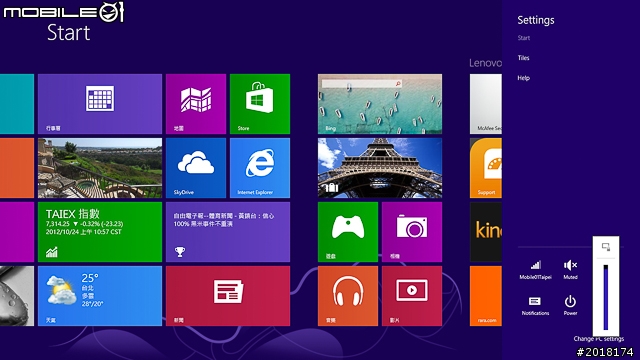Screen dimensions: 640x360
Task: Open the Calendar tile
Action: tap(100, 104)
